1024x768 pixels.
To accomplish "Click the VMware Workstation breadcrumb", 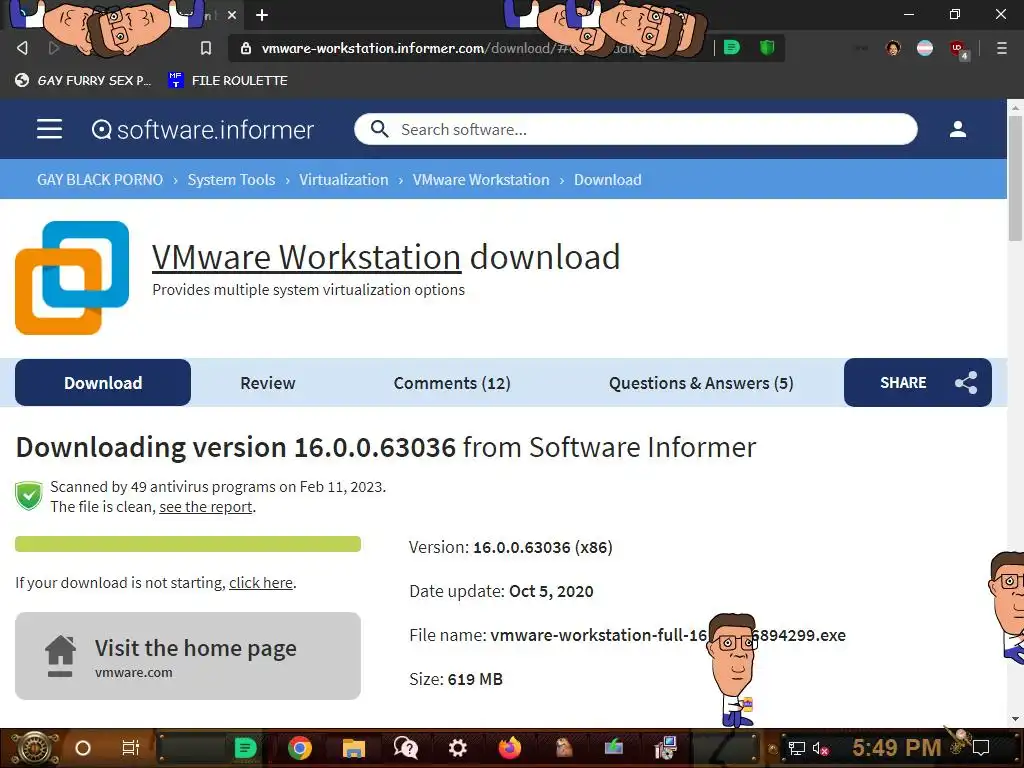I will click(x=481, y=180).
